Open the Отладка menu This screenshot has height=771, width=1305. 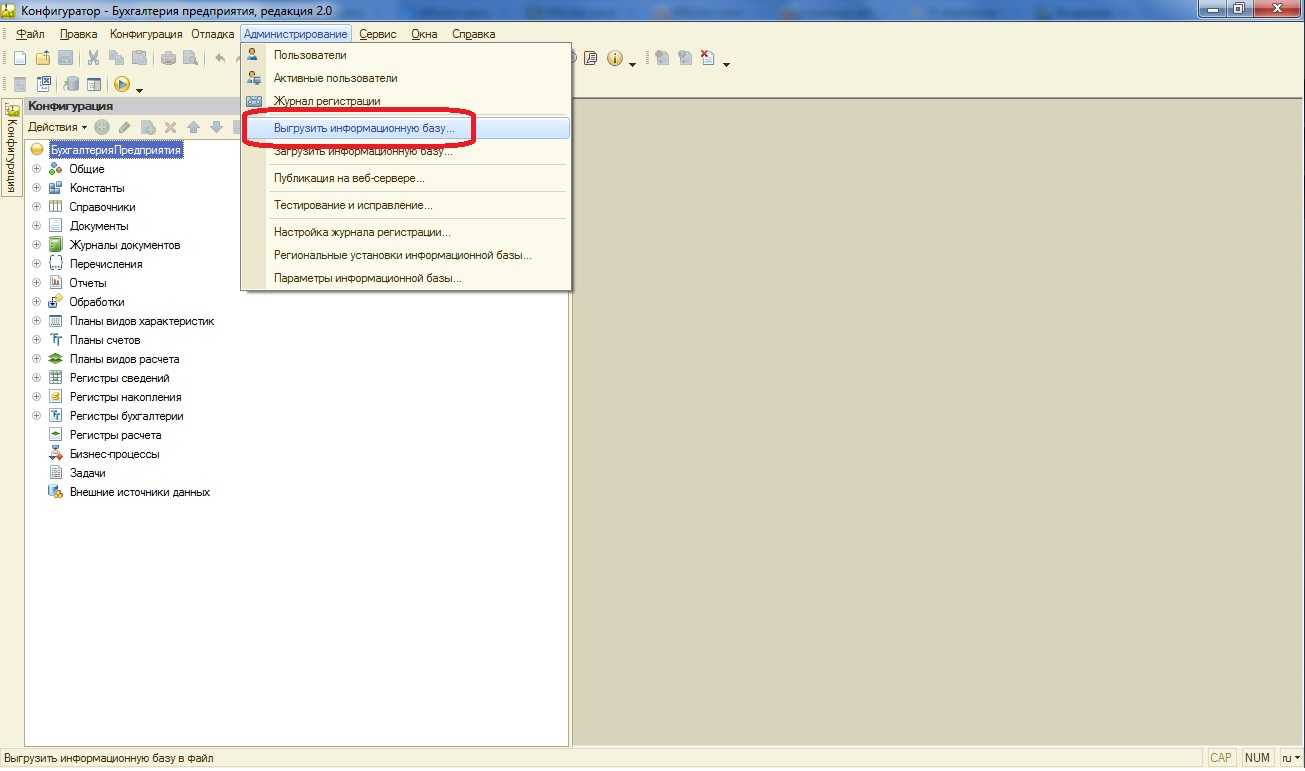213,34
